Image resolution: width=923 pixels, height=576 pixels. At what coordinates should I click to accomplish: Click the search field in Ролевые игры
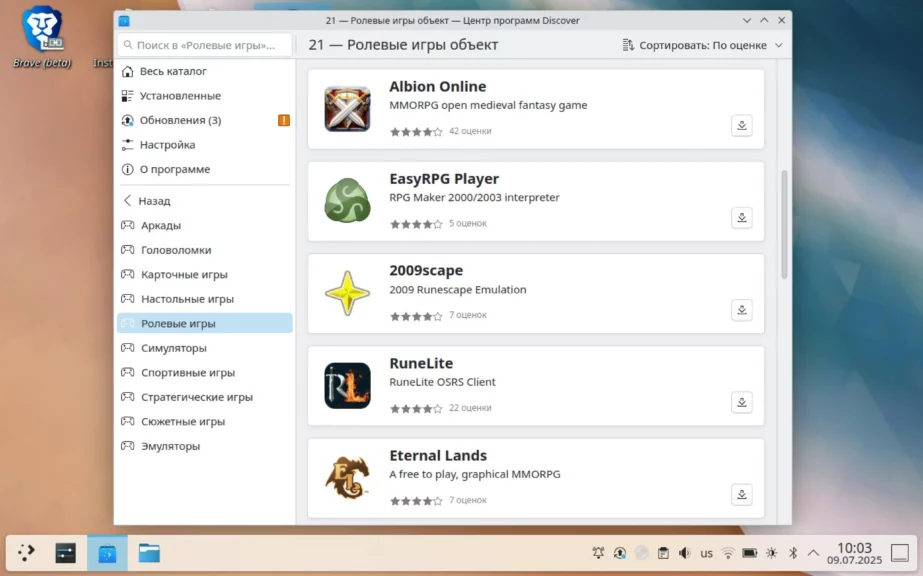(x=205, y=45)
